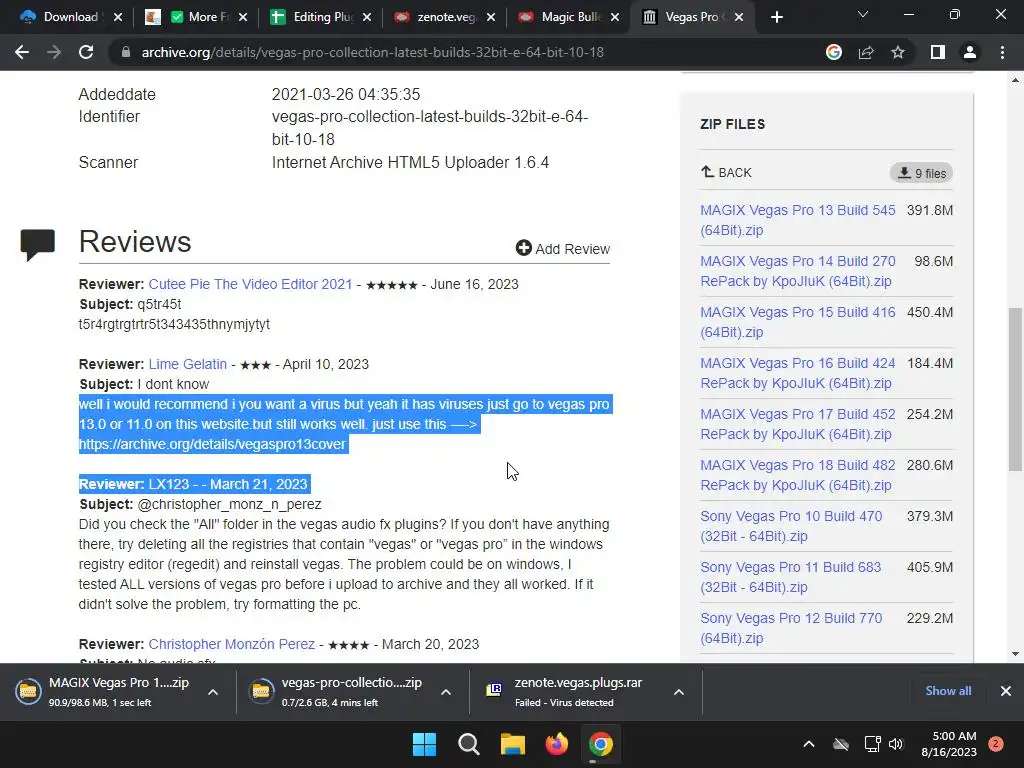Close the downloads bar

point(1006,691)
